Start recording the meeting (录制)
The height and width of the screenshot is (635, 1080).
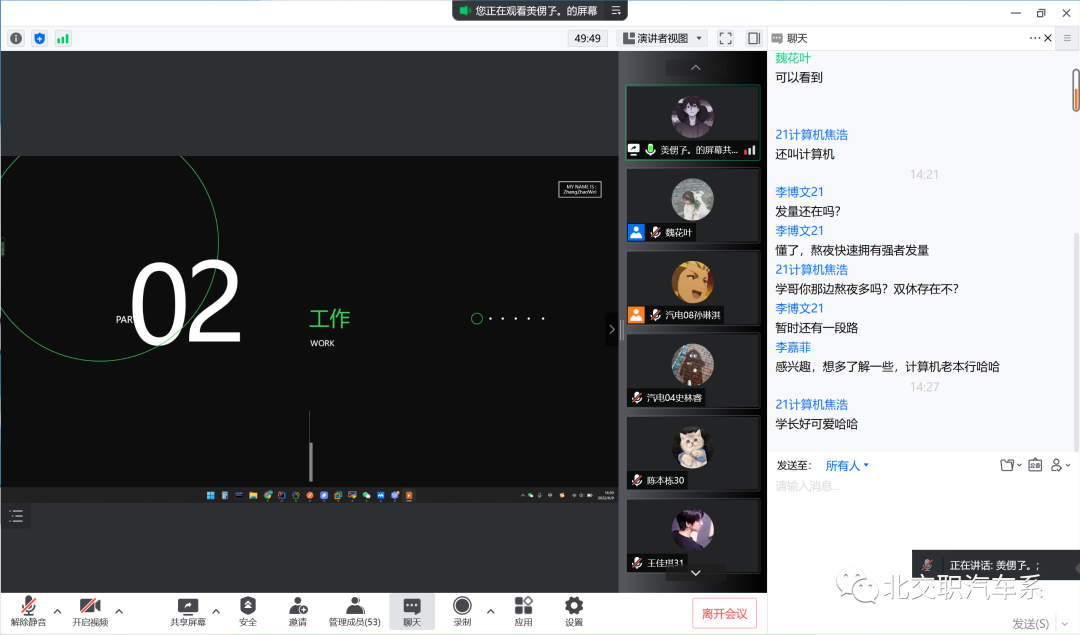pyautogui.click(x=462, y=610)
